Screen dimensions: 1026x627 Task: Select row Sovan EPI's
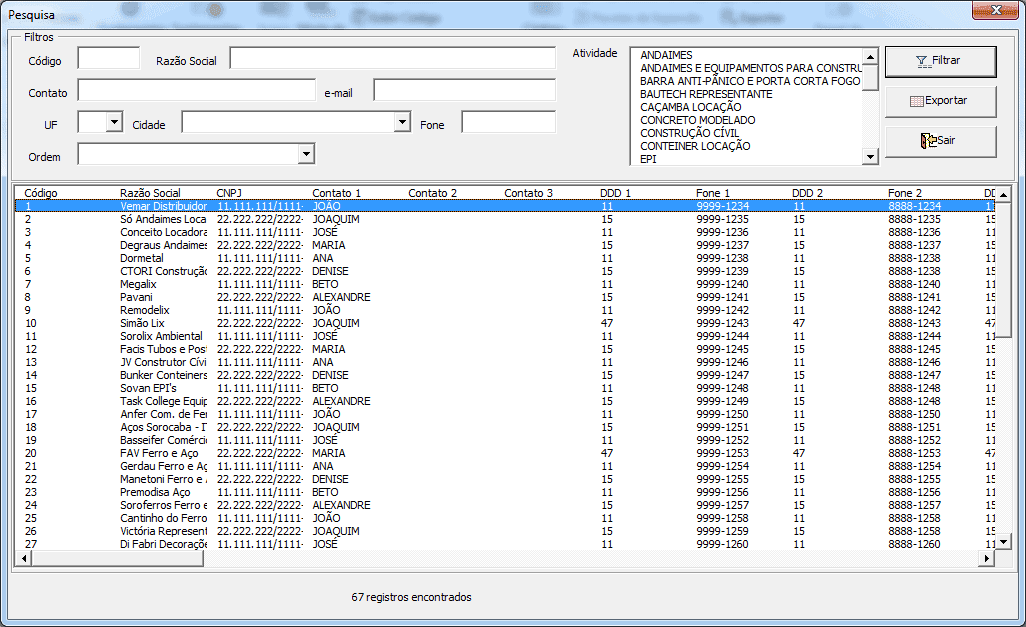(x=505, y=388)
